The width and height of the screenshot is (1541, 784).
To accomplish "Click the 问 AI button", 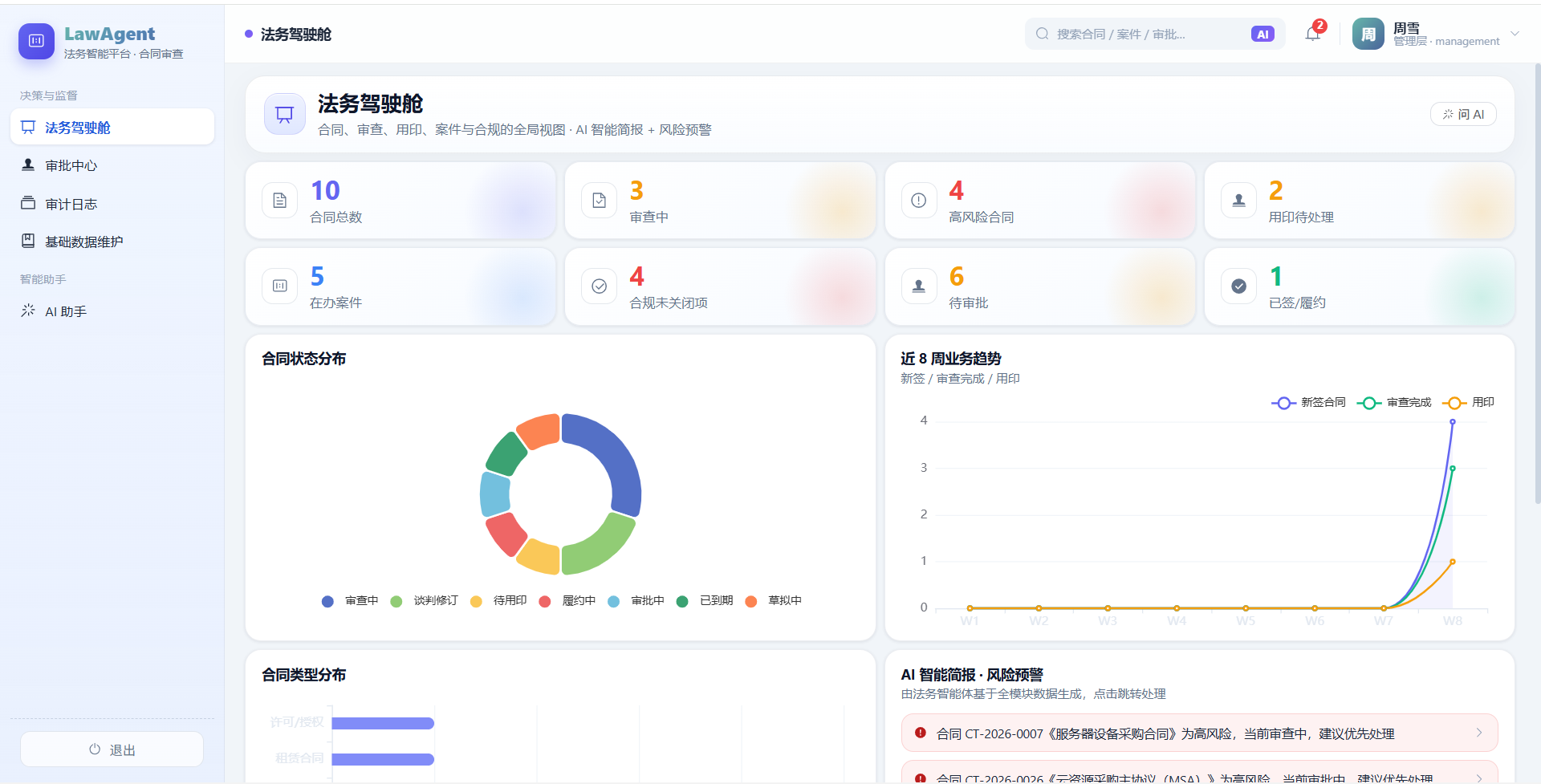I will (x=1463, y=114).
